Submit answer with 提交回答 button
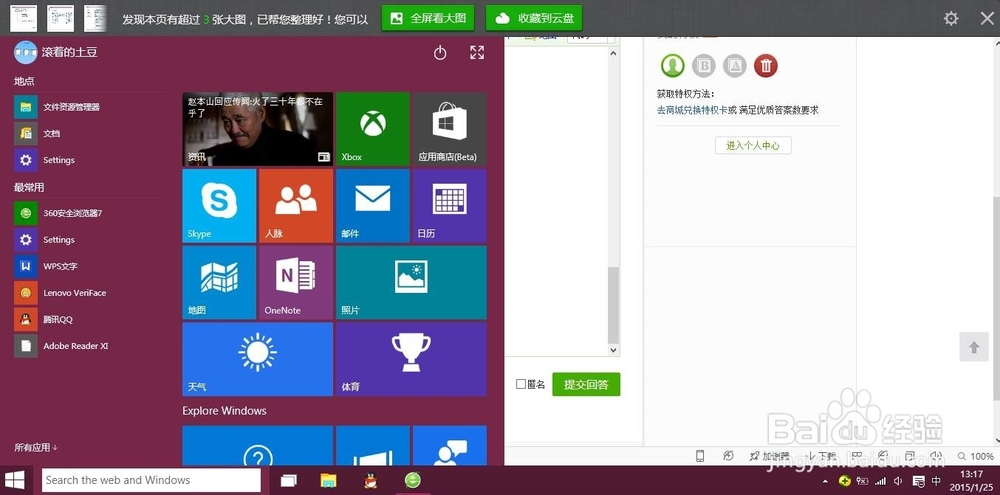The image size is (1000, 495). [586, 385]
